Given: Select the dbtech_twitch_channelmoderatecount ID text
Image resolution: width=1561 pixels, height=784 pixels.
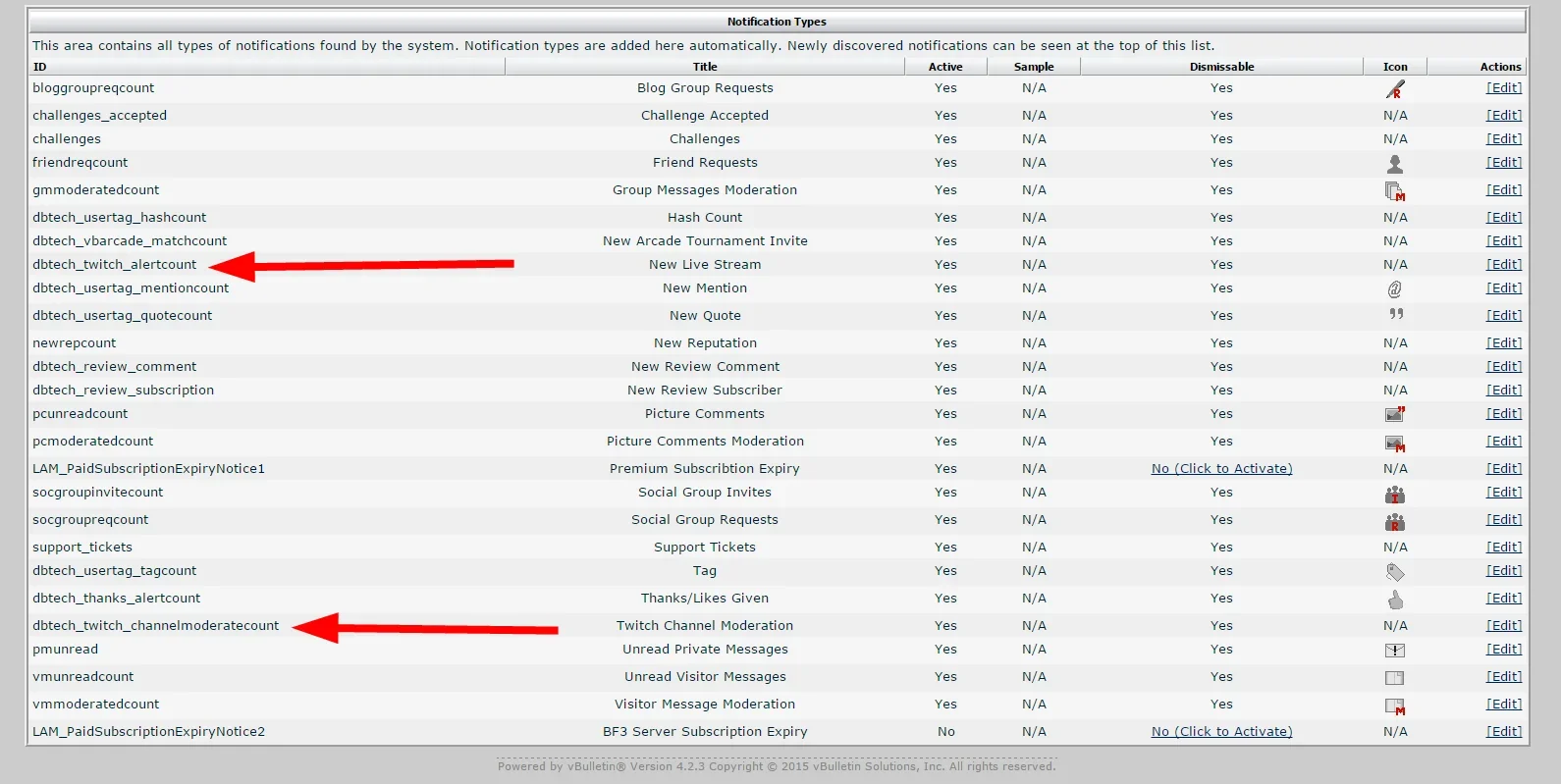Looking at the screenshot, I should (x=155, y=625).
